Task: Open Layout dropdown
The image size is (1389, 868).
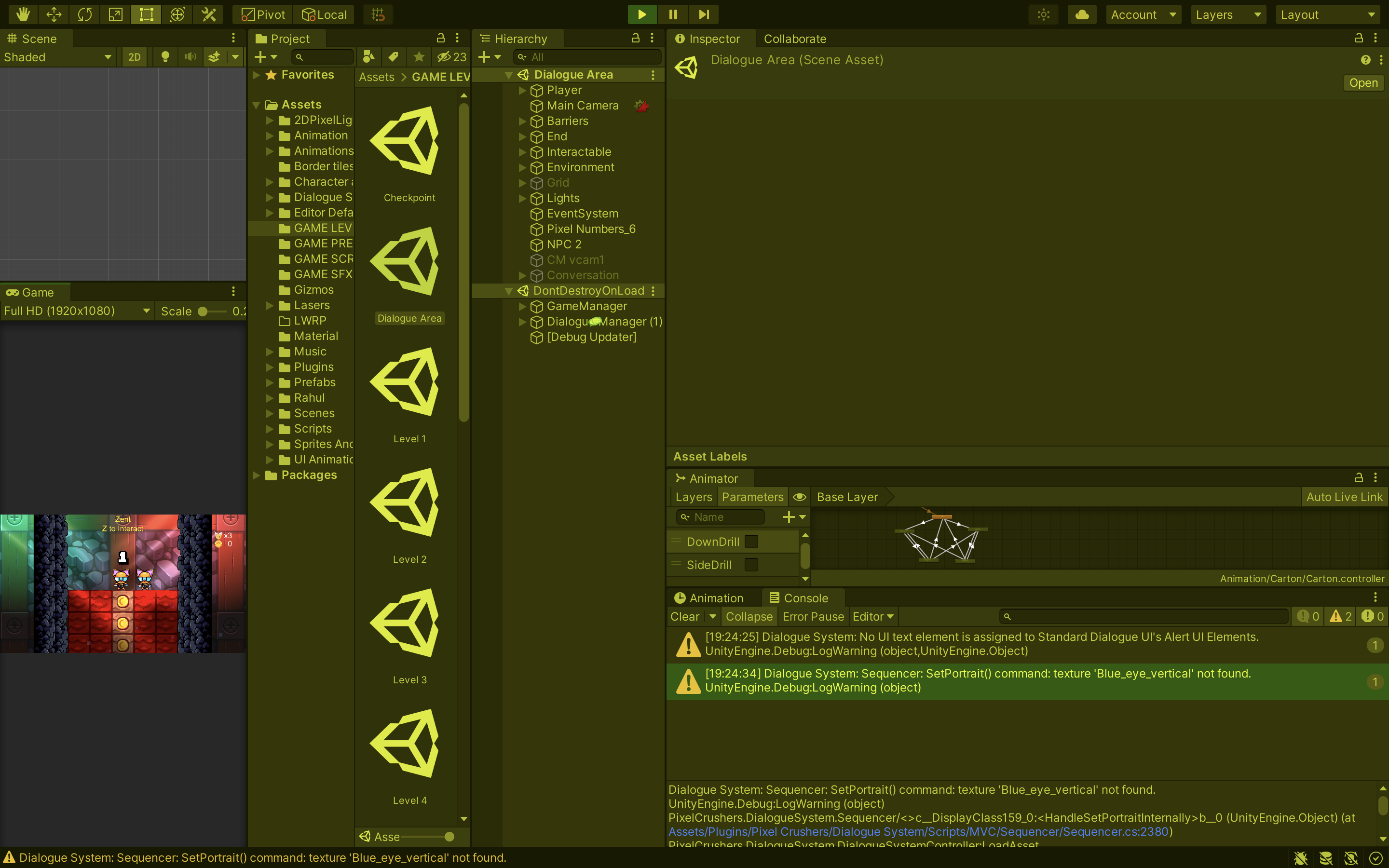Action: coord(1328,14)
